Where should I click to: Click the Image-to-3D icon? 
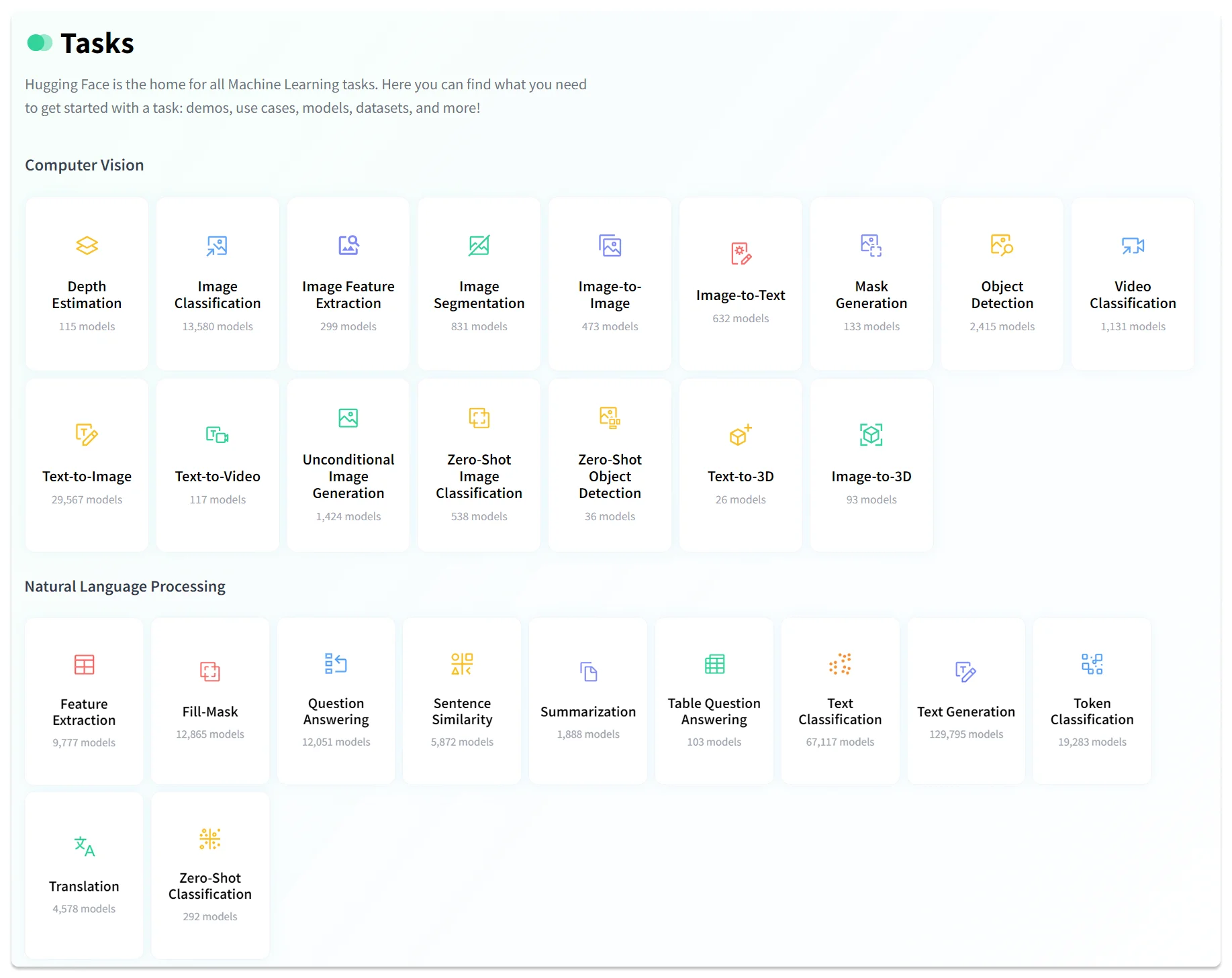click(x=871, y=435)
